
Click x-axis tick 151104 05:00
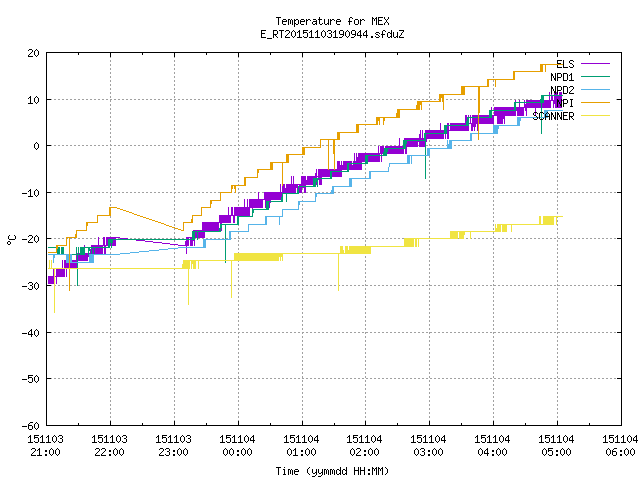click(x=557, y=446)
